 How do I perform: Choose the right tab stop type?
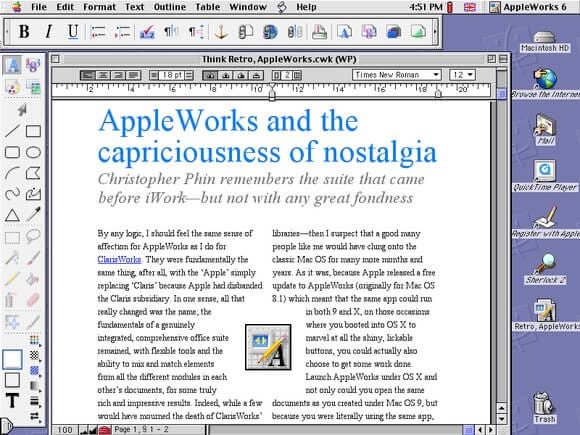[x=241, y=75]
